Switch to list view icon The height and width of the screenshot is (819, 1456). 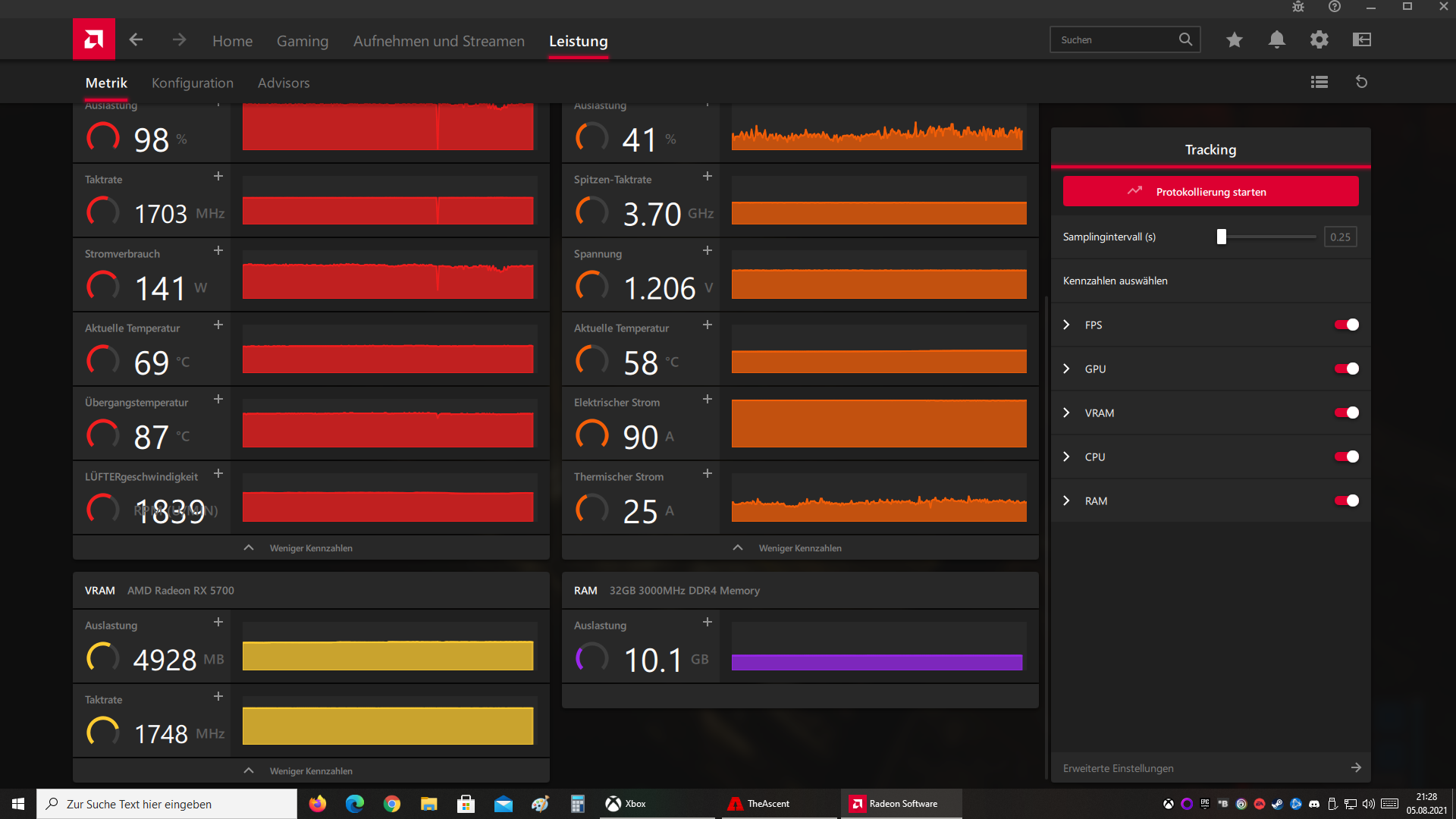(1319, 82)
